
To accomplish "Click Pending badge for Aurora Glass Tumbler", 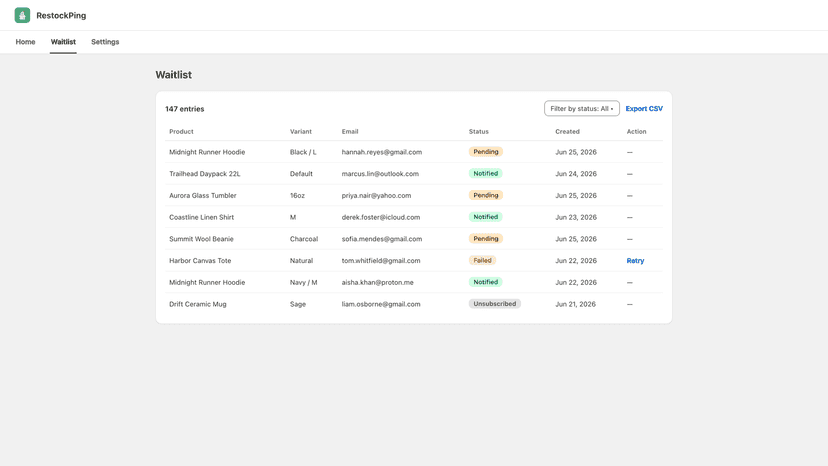I will pos(485,195).
